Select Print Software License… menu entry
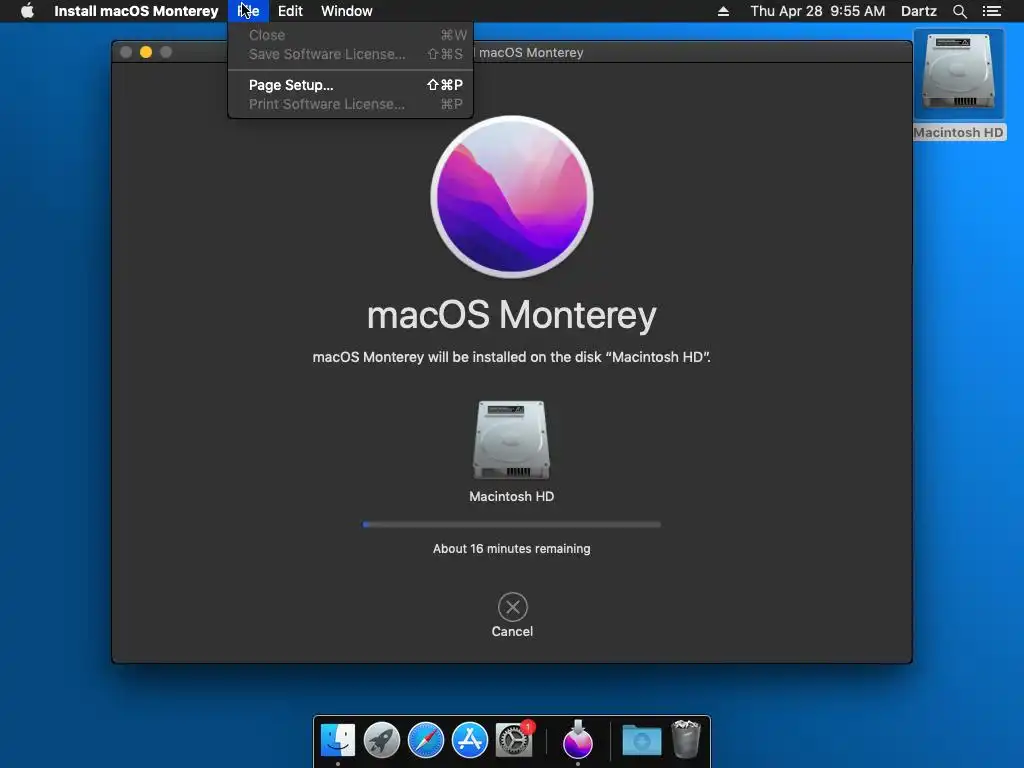The image size is (1024, 768). coord(351,104)
